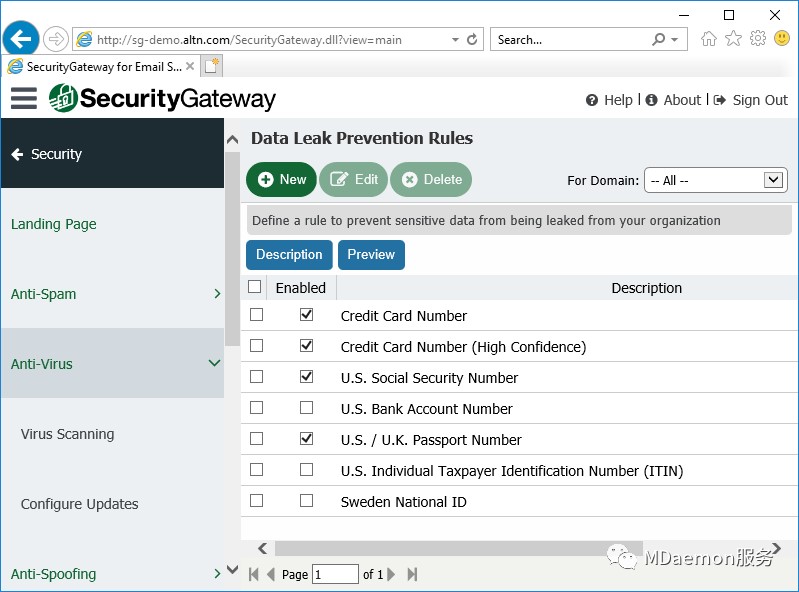Select Credit Card Number (High Confidence) row checkbox

coord(256,346)
